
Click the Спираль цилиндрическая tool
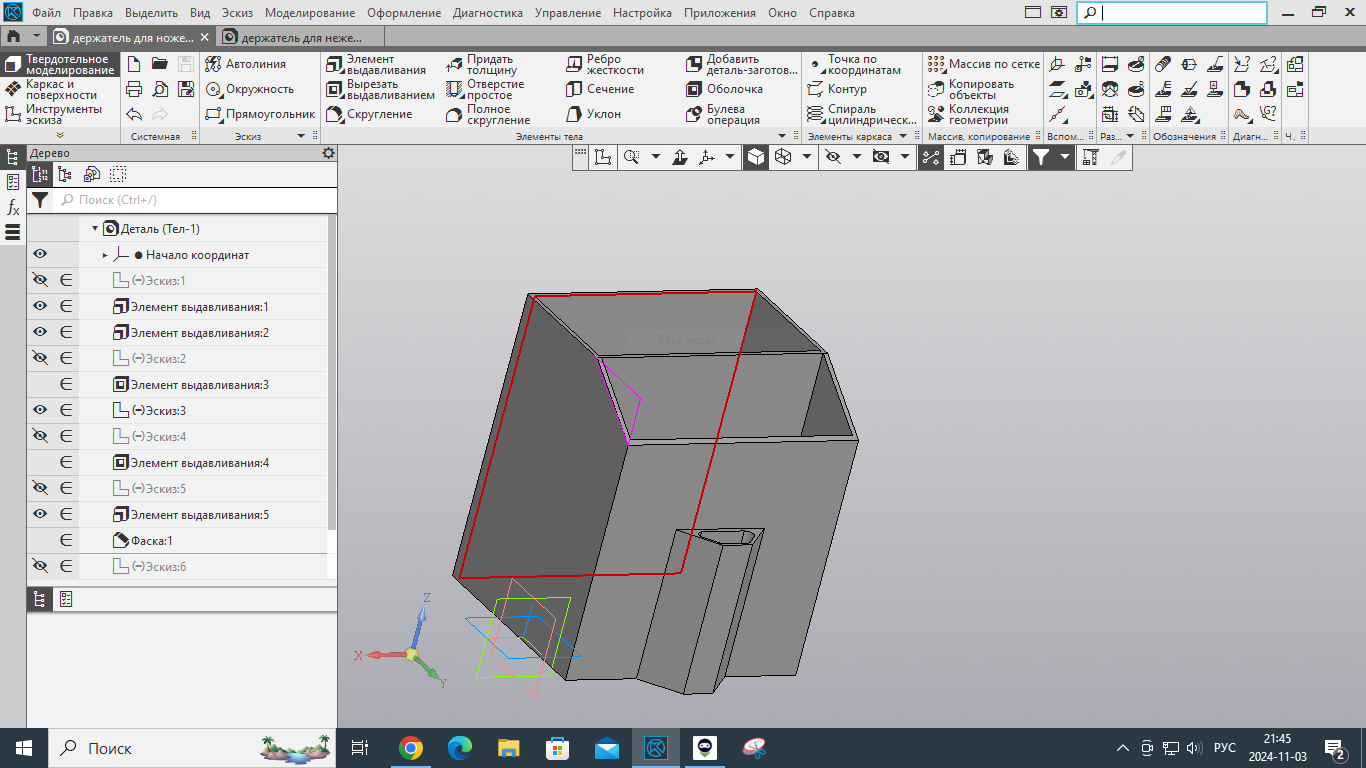[x=861, y=114]
